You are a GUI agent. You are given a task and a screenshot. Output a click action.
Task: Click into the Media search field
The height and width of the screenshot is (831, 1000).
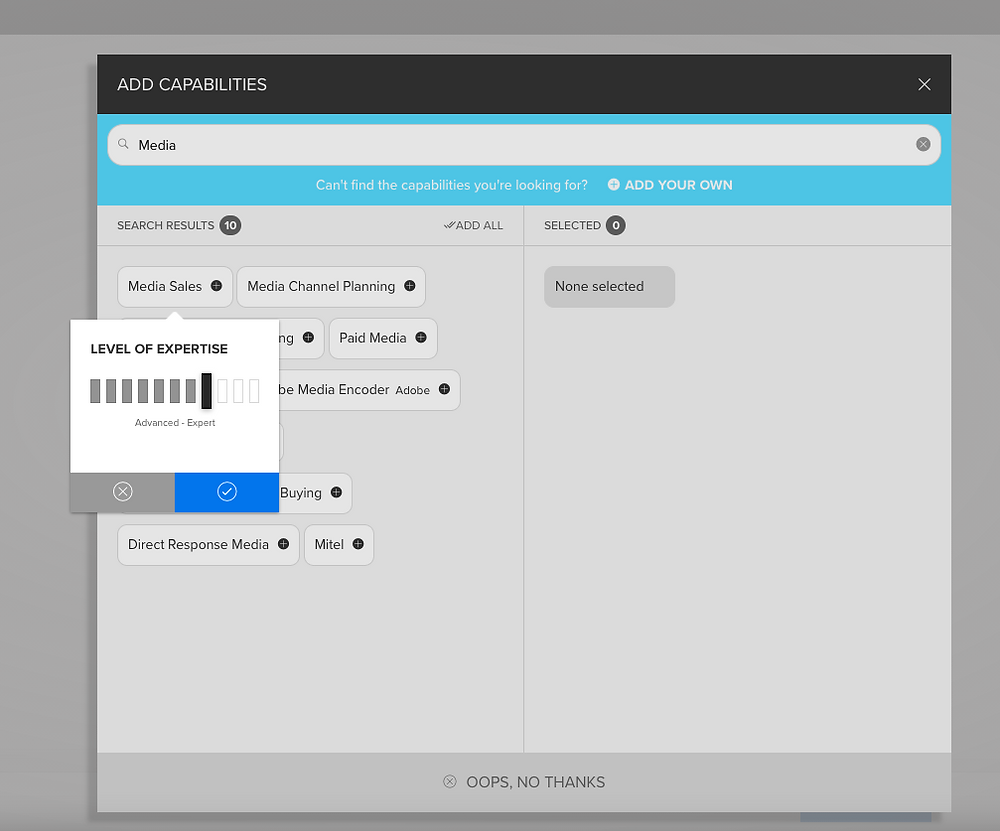[x=524, y=145]
